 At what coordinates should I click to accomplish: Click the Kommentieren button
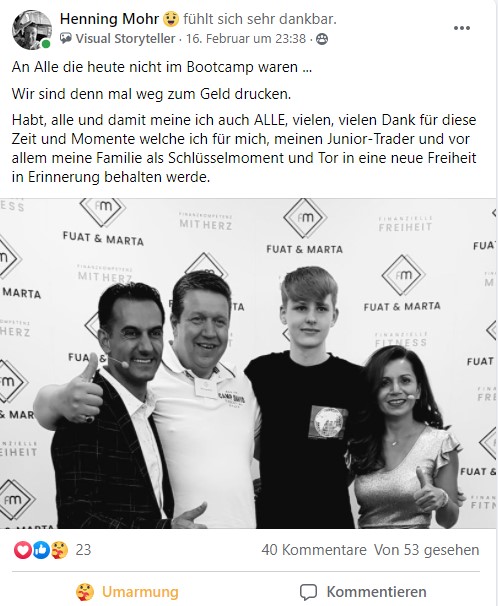363,592
